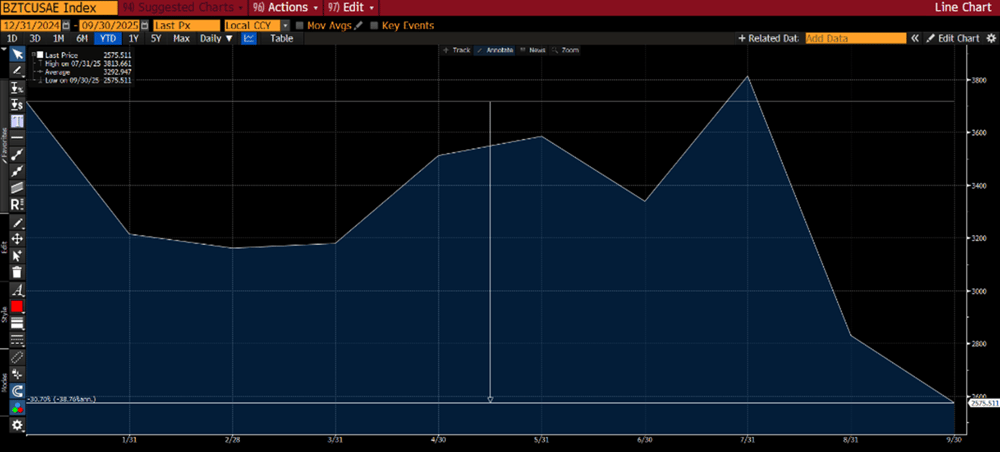Screen dimensions: 1000x452
Task: Select the arrow pointer tool in left toolbar
Action: [x=17, y=55]
